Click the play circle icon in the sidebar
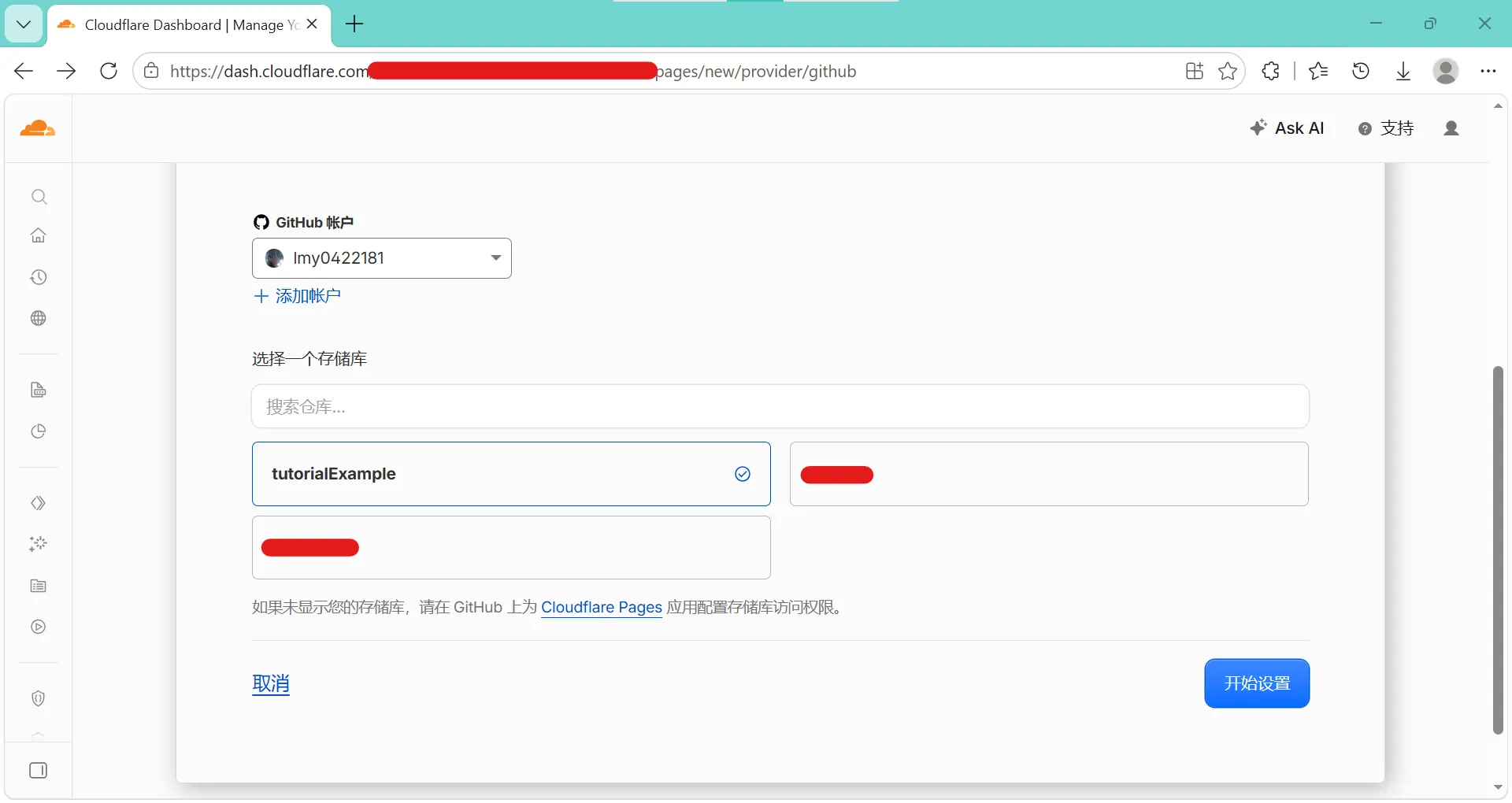This screenshot has height=803, width=1512. click(39, 627)
